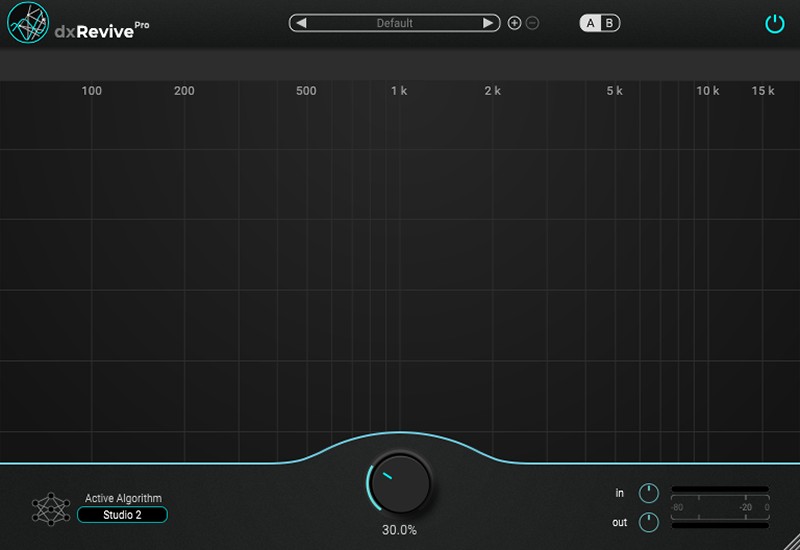Click the 2 k frequency label
This screenshot has height=550, width=800.
click(x=492, y=91)
